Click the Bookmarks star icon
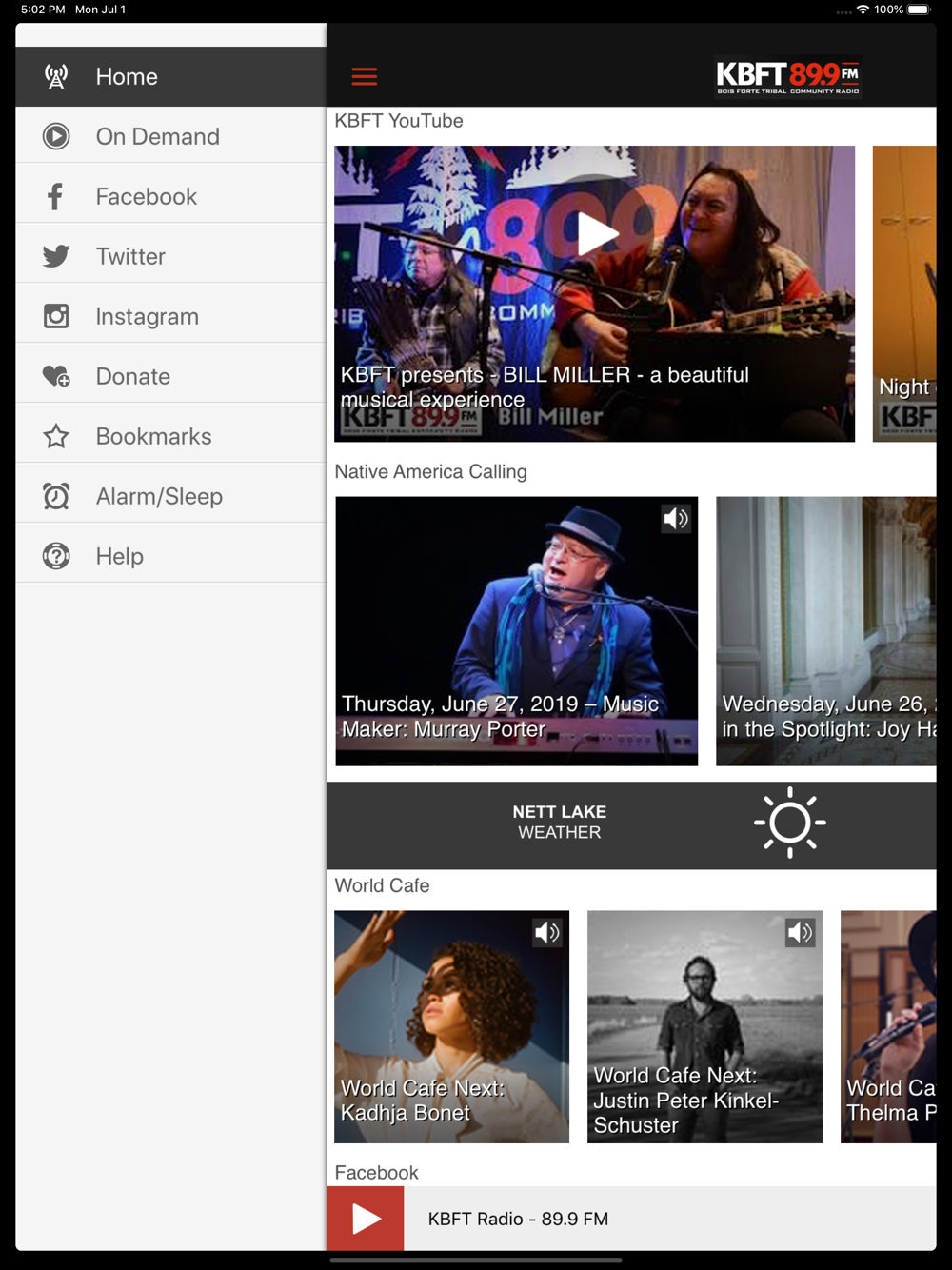Viewport: 952px width, 1270px height. click(56, 436)
